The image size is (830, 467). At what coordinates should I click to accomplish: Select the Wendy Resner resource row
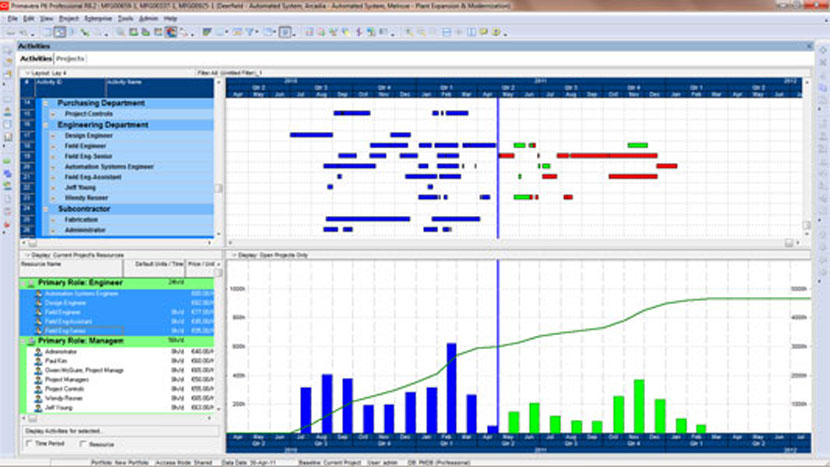(x=64, y=398)
